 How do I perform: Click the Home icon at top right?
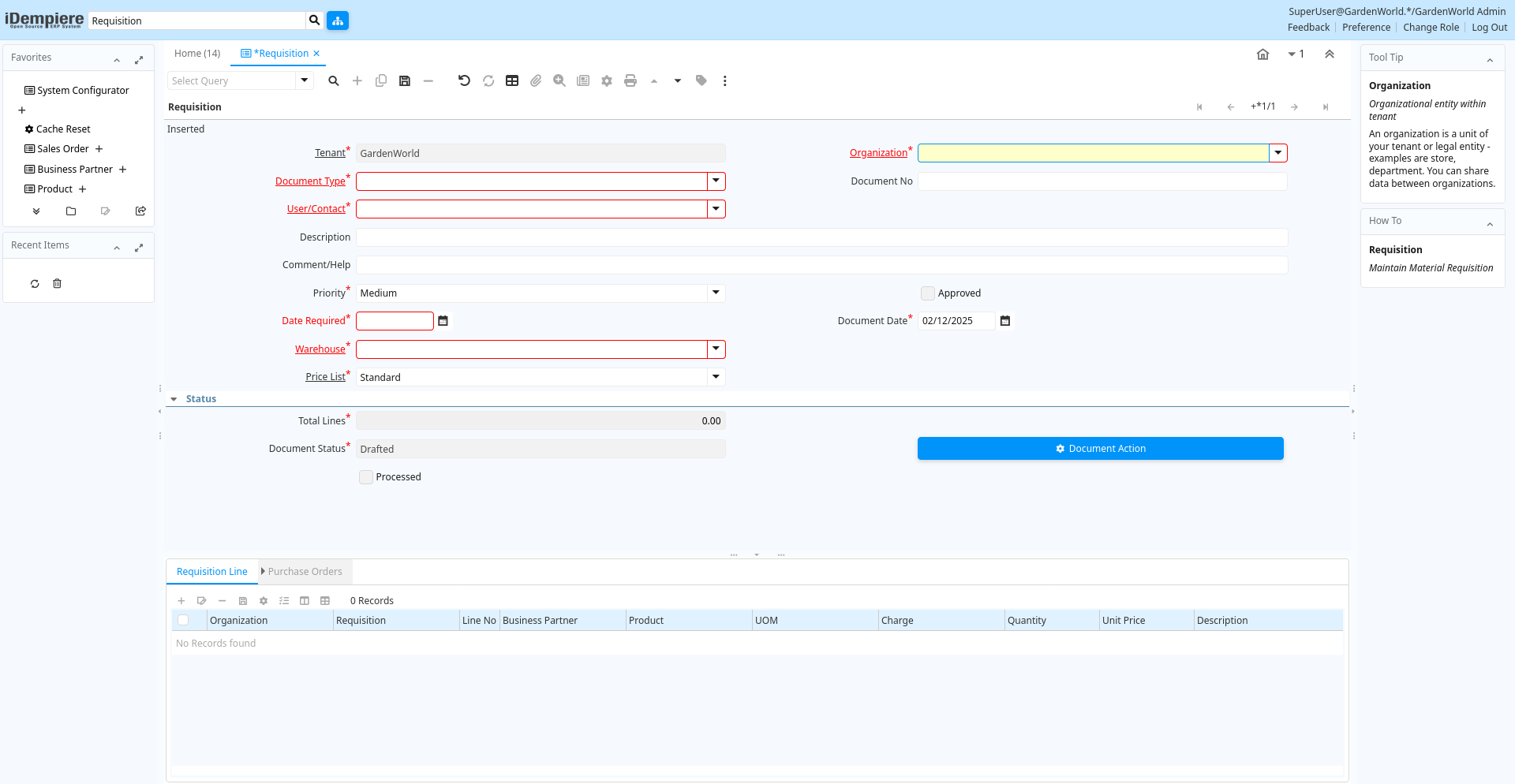[x=1262, y=54]
